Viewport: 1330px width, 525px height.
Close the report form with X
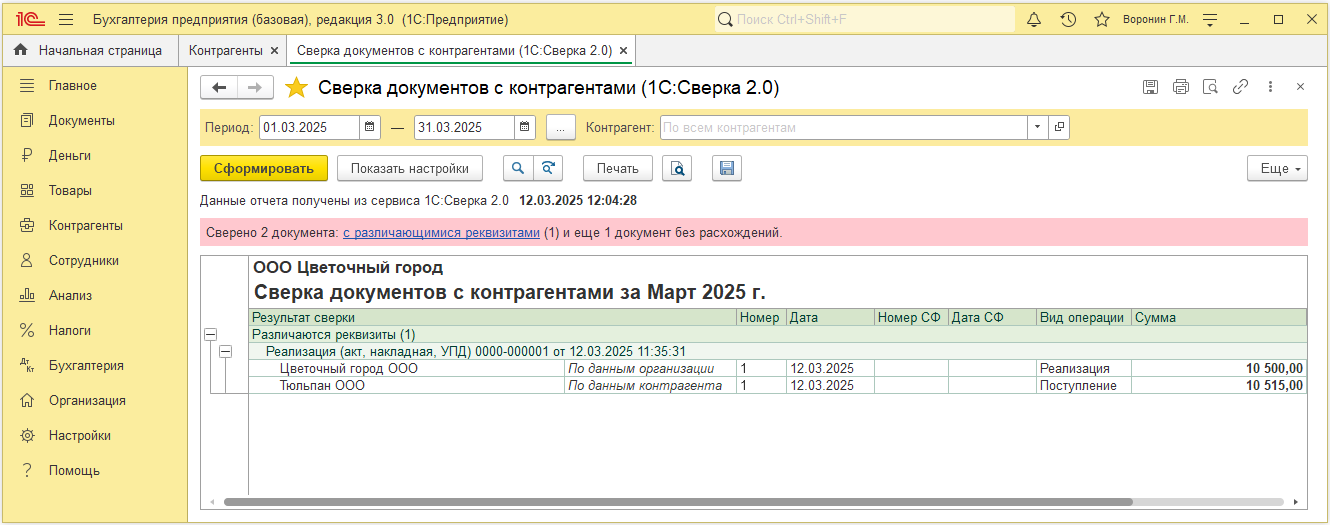[1300, 87]
